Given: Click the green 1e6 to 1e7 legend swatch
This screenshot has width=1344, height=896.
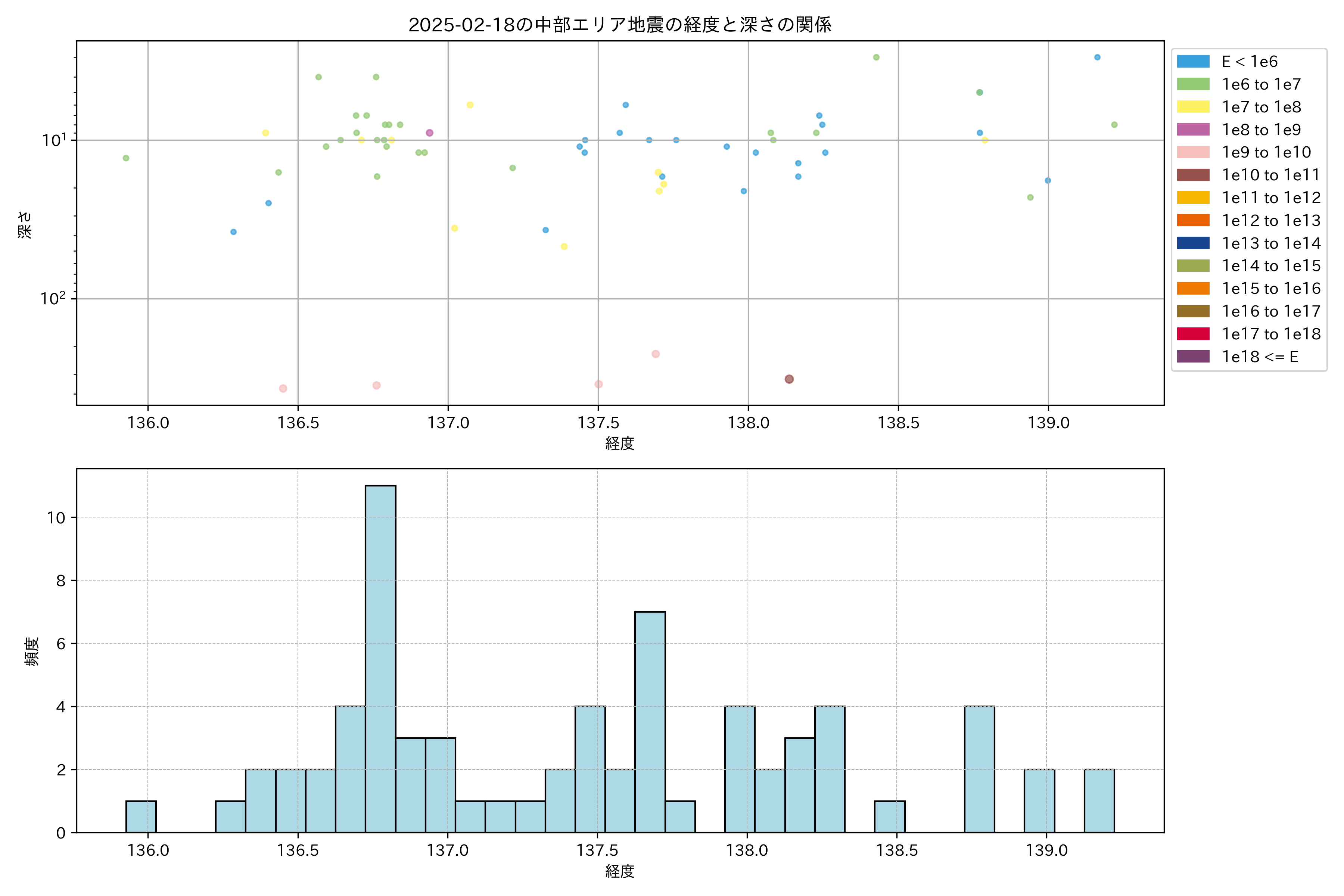Looking at the screenshot, I should point(1193,84).
